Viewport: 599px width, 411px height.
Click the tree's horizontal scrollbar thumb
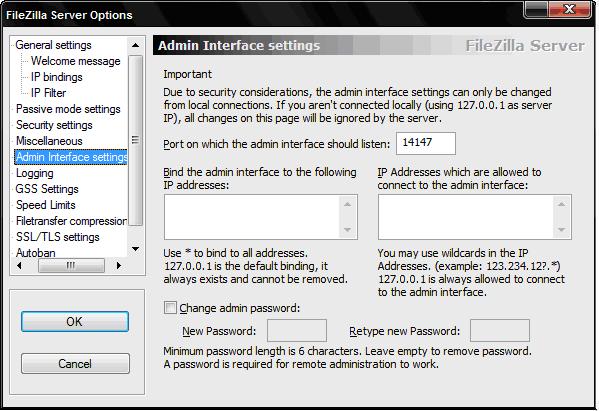(x=71, y=265)
